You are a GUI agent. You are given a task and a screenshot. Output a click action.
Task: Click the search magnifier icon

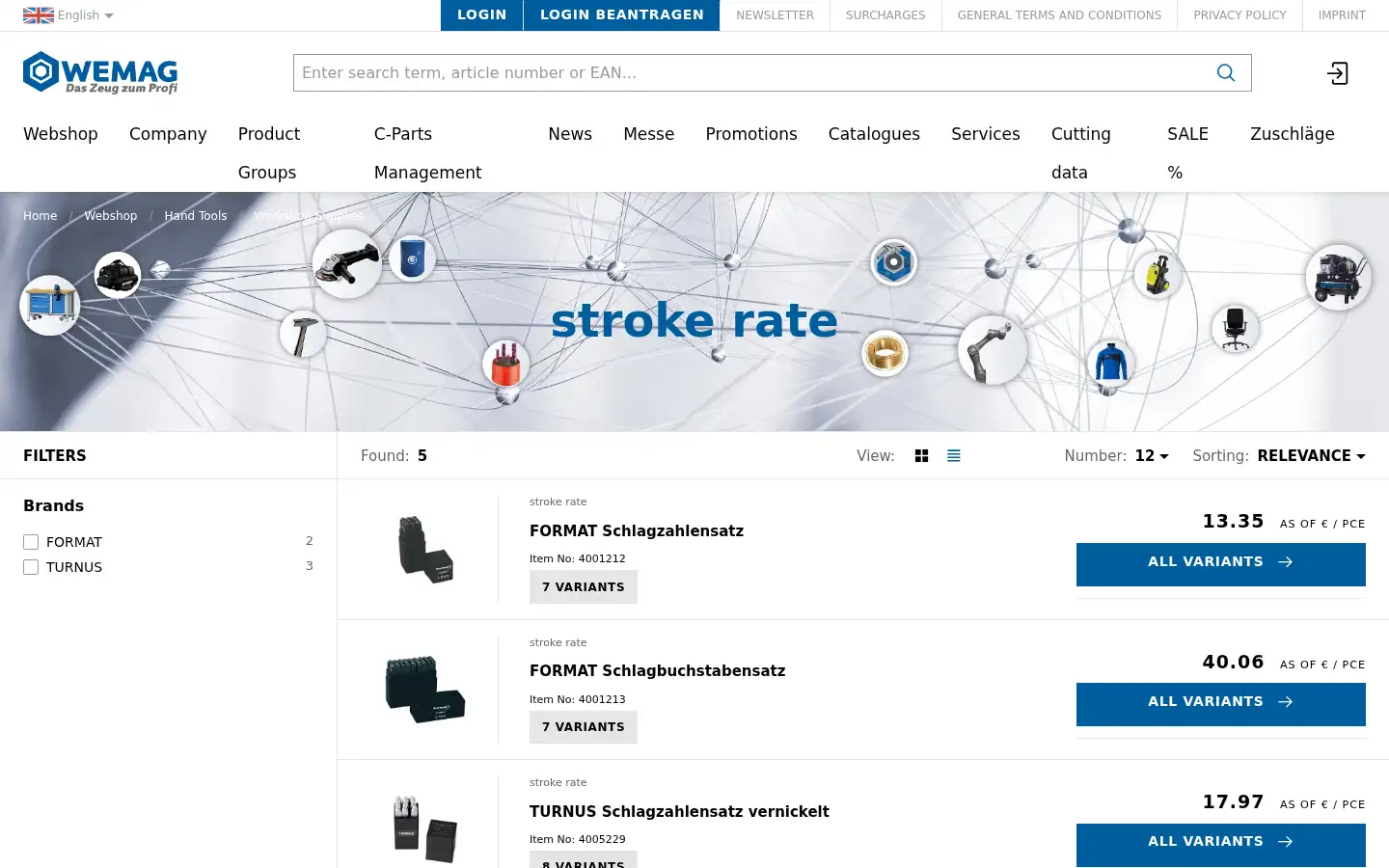(1226, 72)
